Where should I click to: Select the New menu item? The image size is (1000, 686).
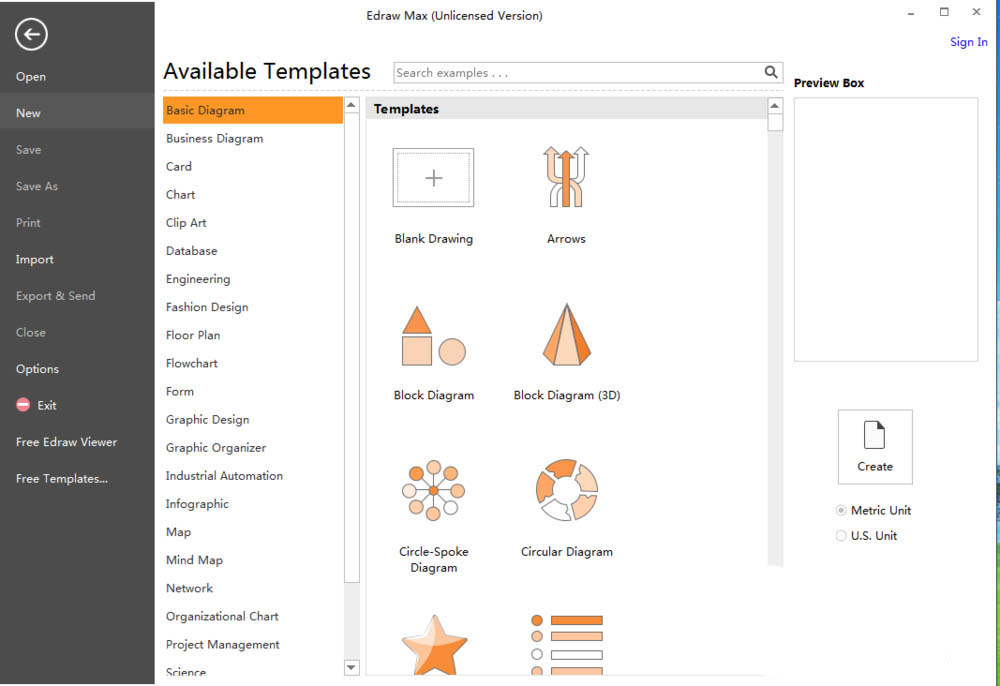pos(77,113)
